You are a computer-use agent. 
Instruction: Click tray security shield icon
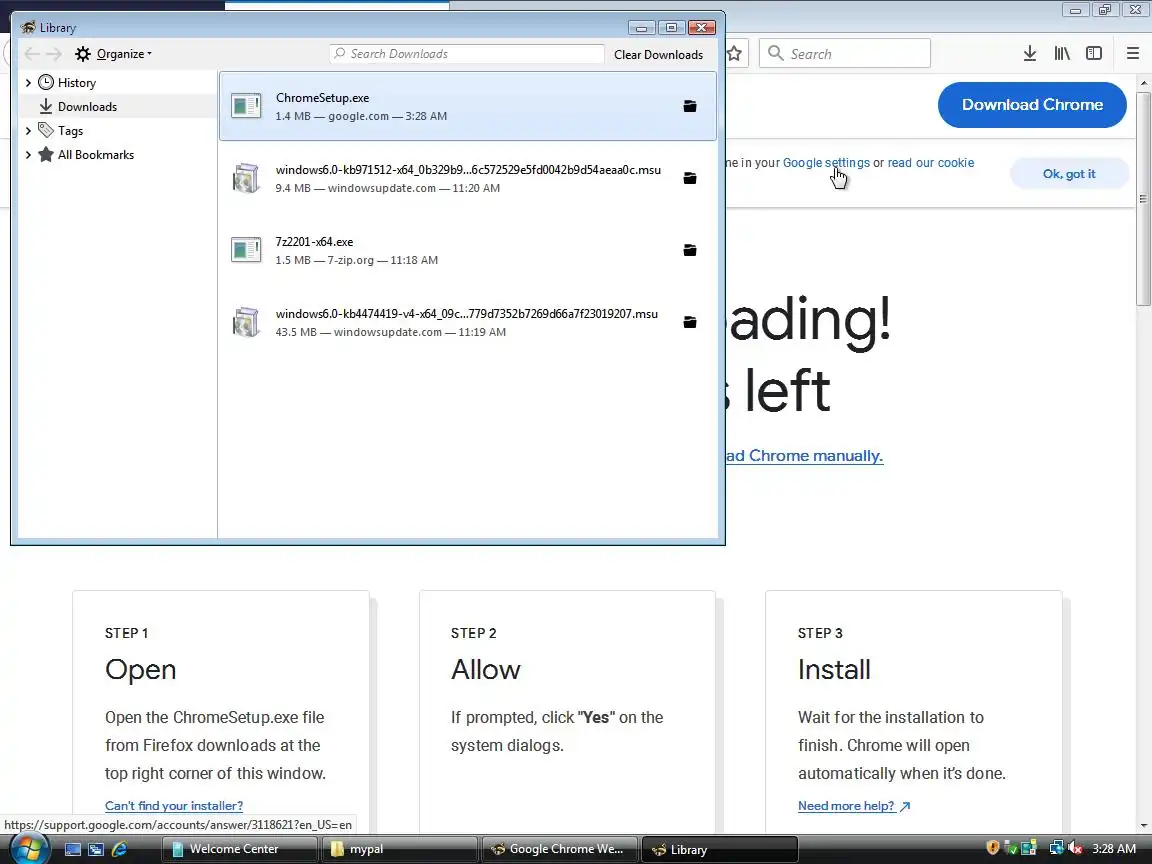click(992, 848)
